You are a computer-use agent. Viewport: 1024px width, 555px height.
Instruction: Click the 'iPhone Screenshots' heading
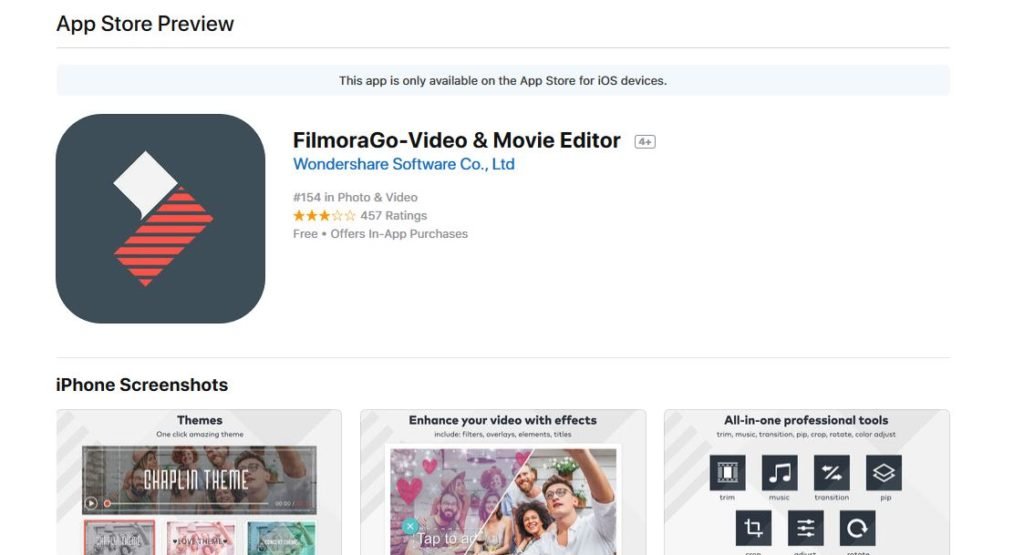pyautogui.click(x=142, y=385)
